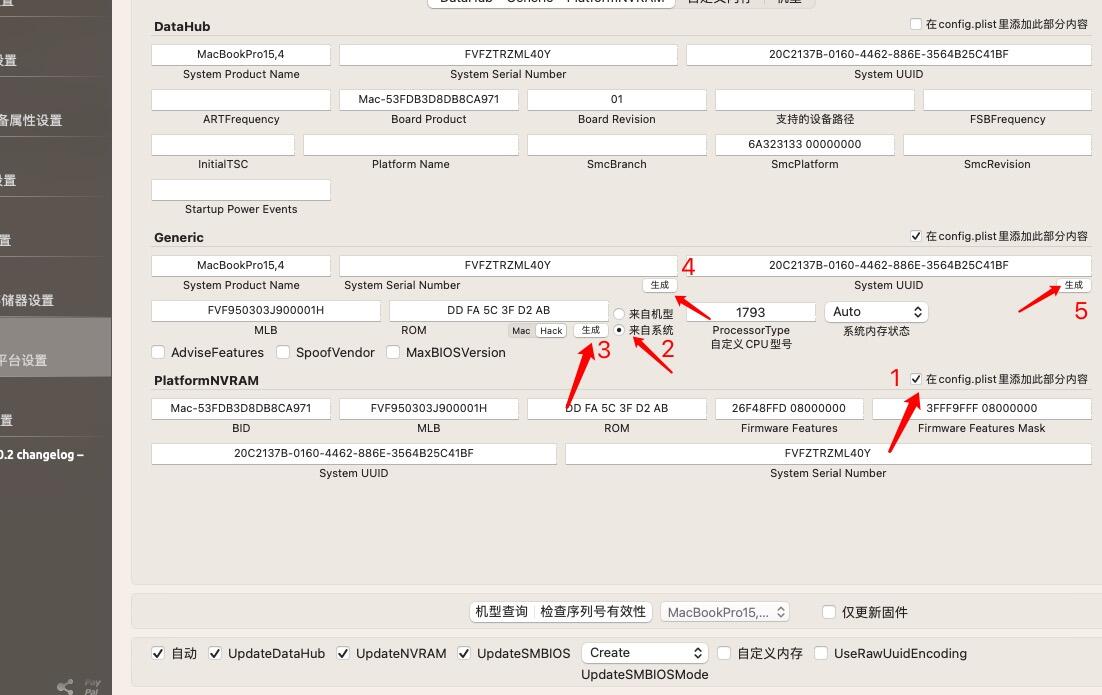Click the PayPal donate icon
The width and height of the screenshot is (1102, 695).
point(92,687)
